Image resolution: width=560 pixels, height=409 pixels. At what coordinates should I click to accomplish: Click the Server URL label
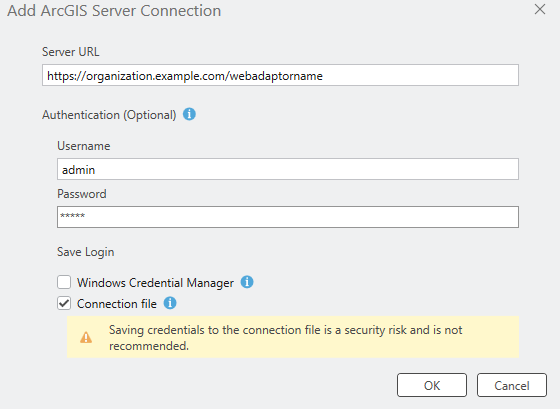[x=71, y=52]
